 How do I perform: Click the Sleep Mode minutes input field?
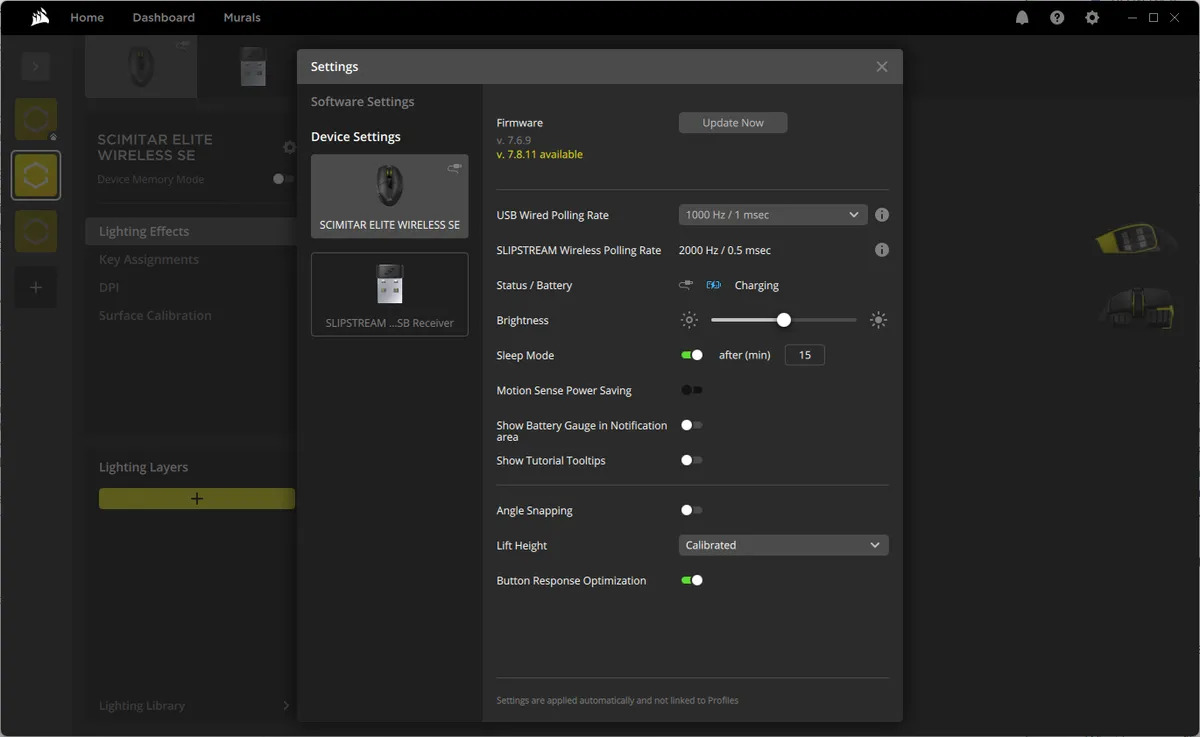click(804, 354)
